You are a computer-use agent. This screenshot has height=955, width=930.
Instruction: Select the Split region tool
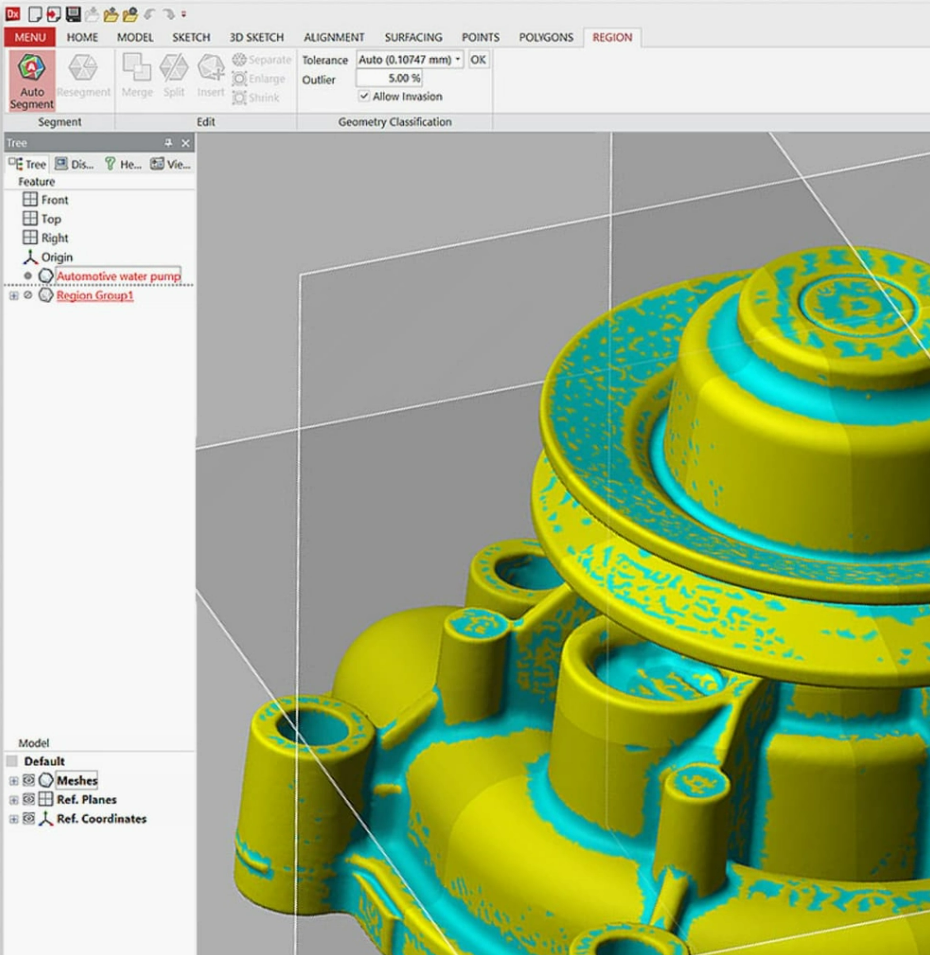tap(174, 76)
